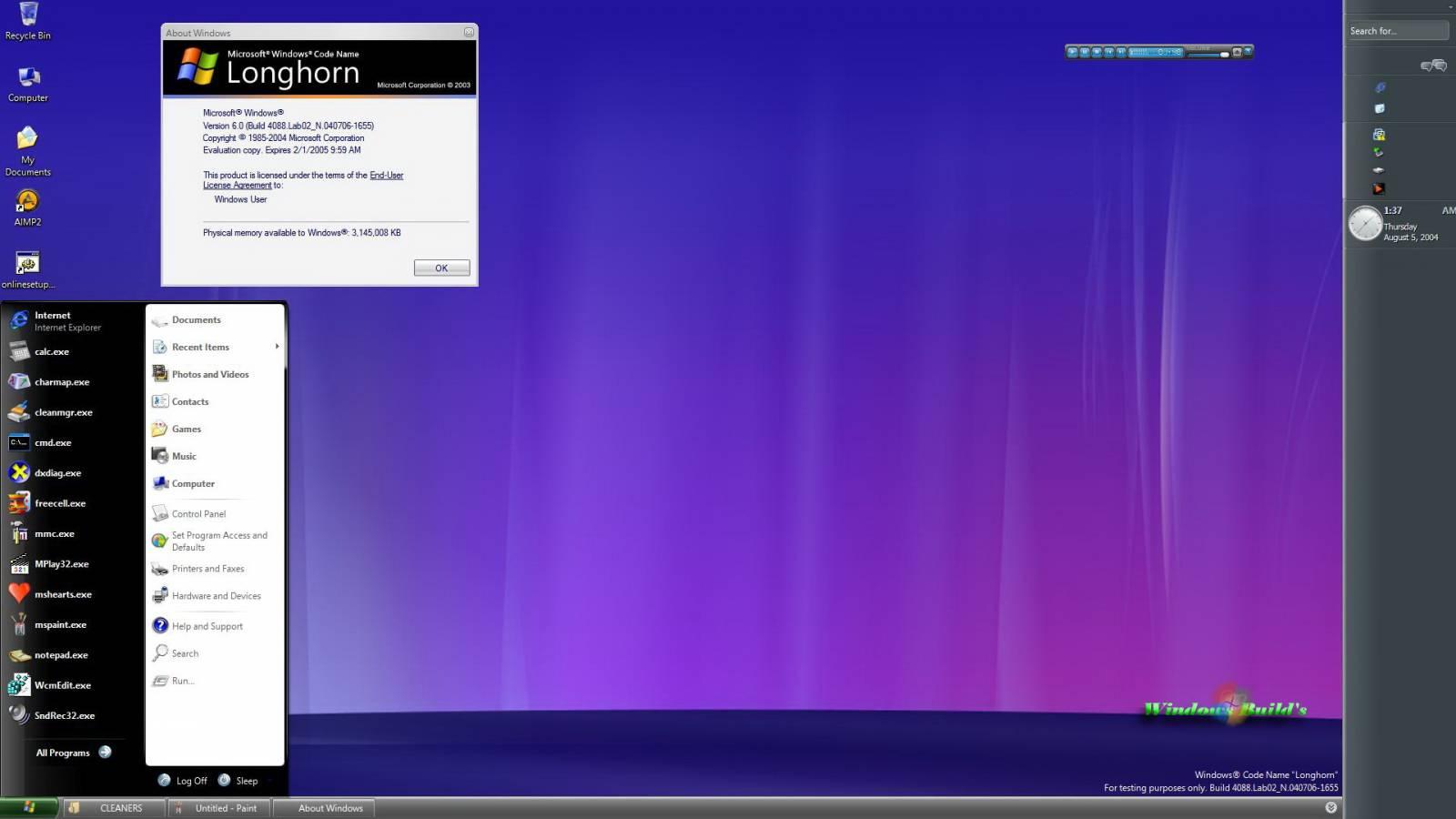Open the network computers icon in sidebar
Viewport: 1456px width, 819px height.
click(x=1379, y=135)
